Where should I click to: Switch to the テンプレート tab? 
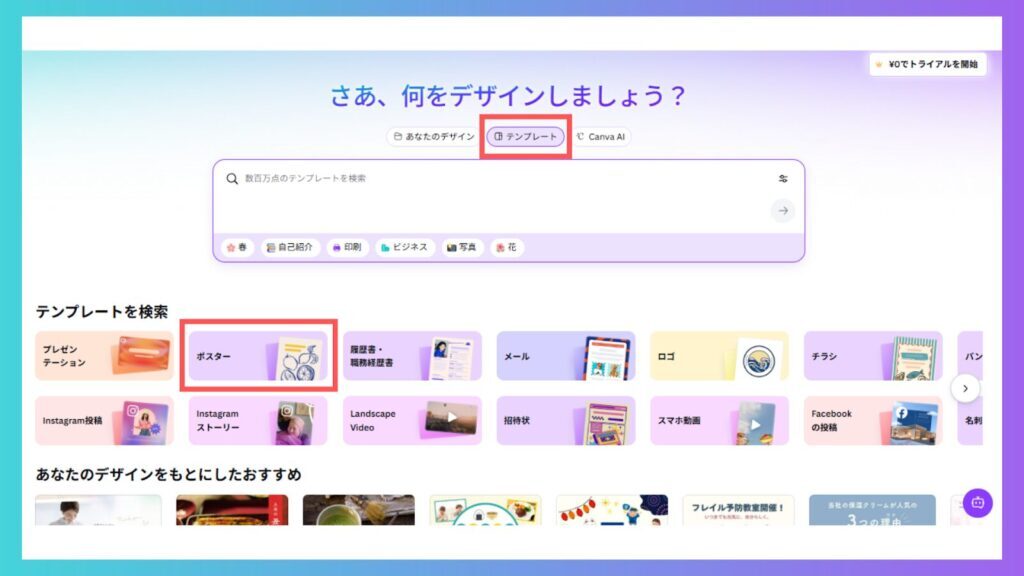coord(526,136)
